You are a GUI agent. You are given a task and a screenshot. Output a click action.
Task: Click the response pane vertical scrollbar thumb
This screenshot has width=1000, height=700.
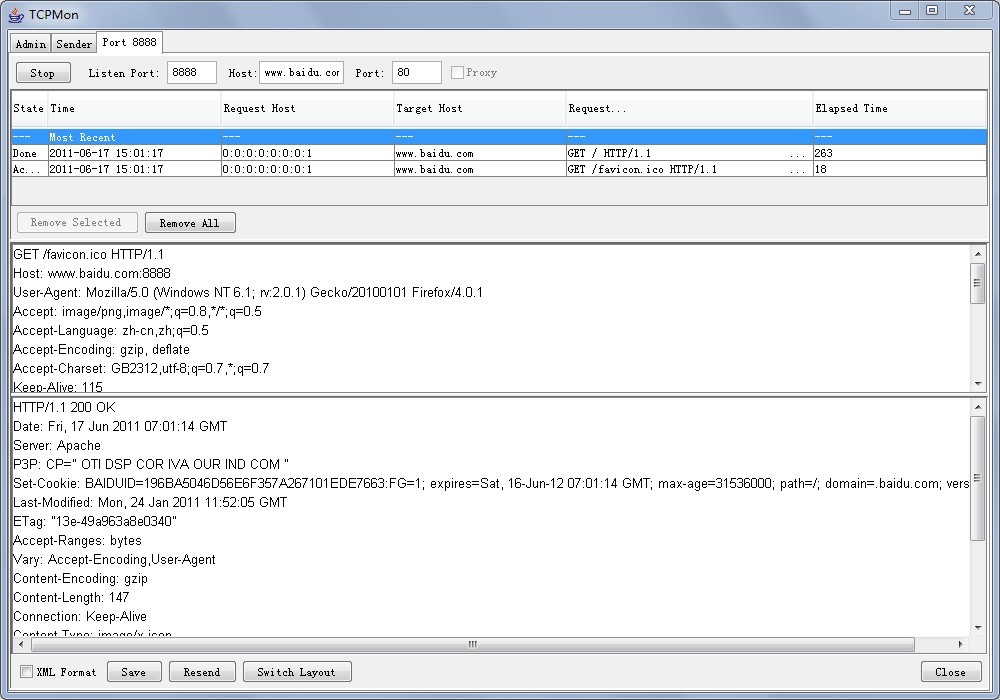coord(978,479)
